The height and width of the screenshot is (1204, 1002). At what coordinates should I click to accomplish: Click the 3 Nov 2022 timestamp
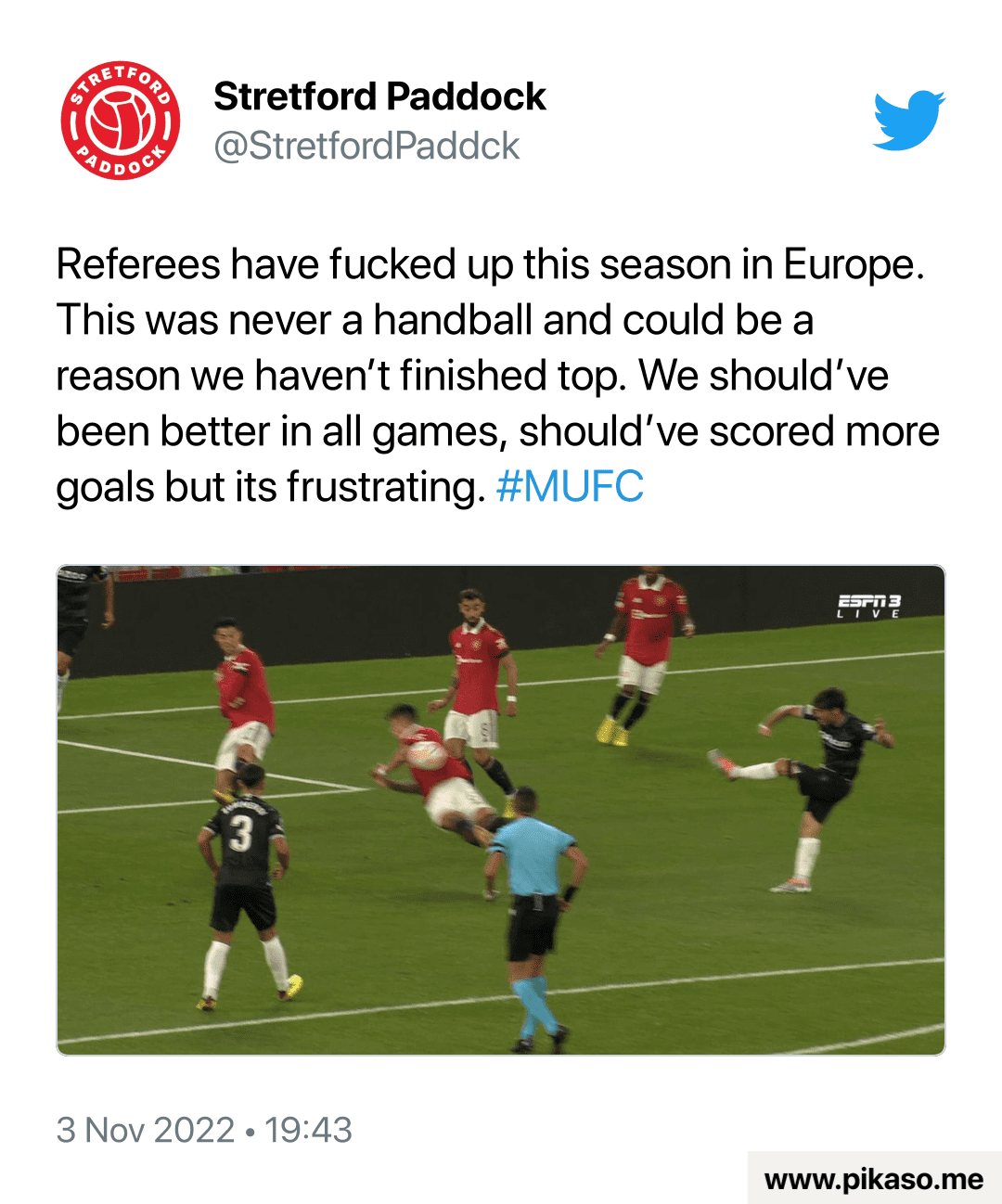pos(146,1130)
